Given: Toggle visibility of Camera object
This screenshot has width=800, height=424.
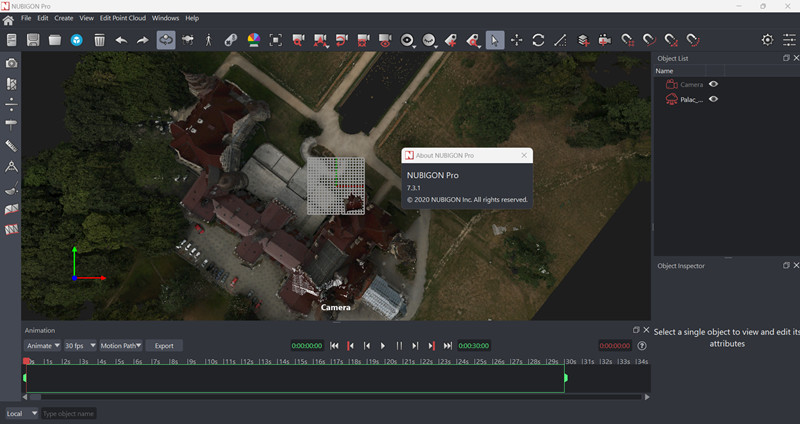Looking at the screenshot, I should coord(713,84).
